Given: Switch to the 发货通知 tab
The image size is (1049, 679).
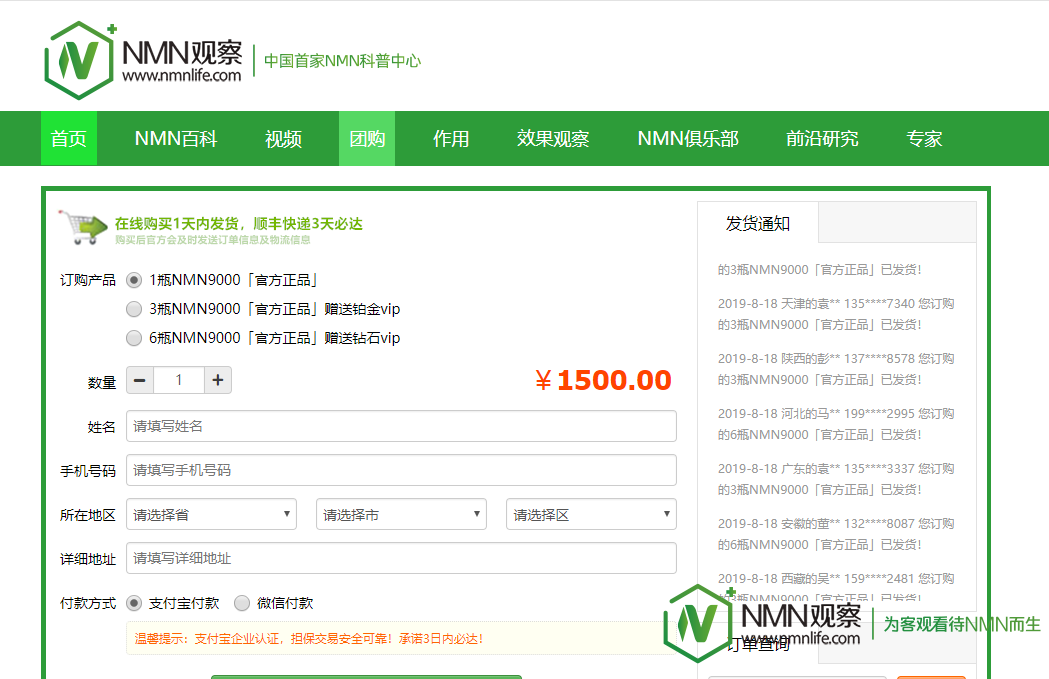Looking at the screenshot, I should pos(758,223).
